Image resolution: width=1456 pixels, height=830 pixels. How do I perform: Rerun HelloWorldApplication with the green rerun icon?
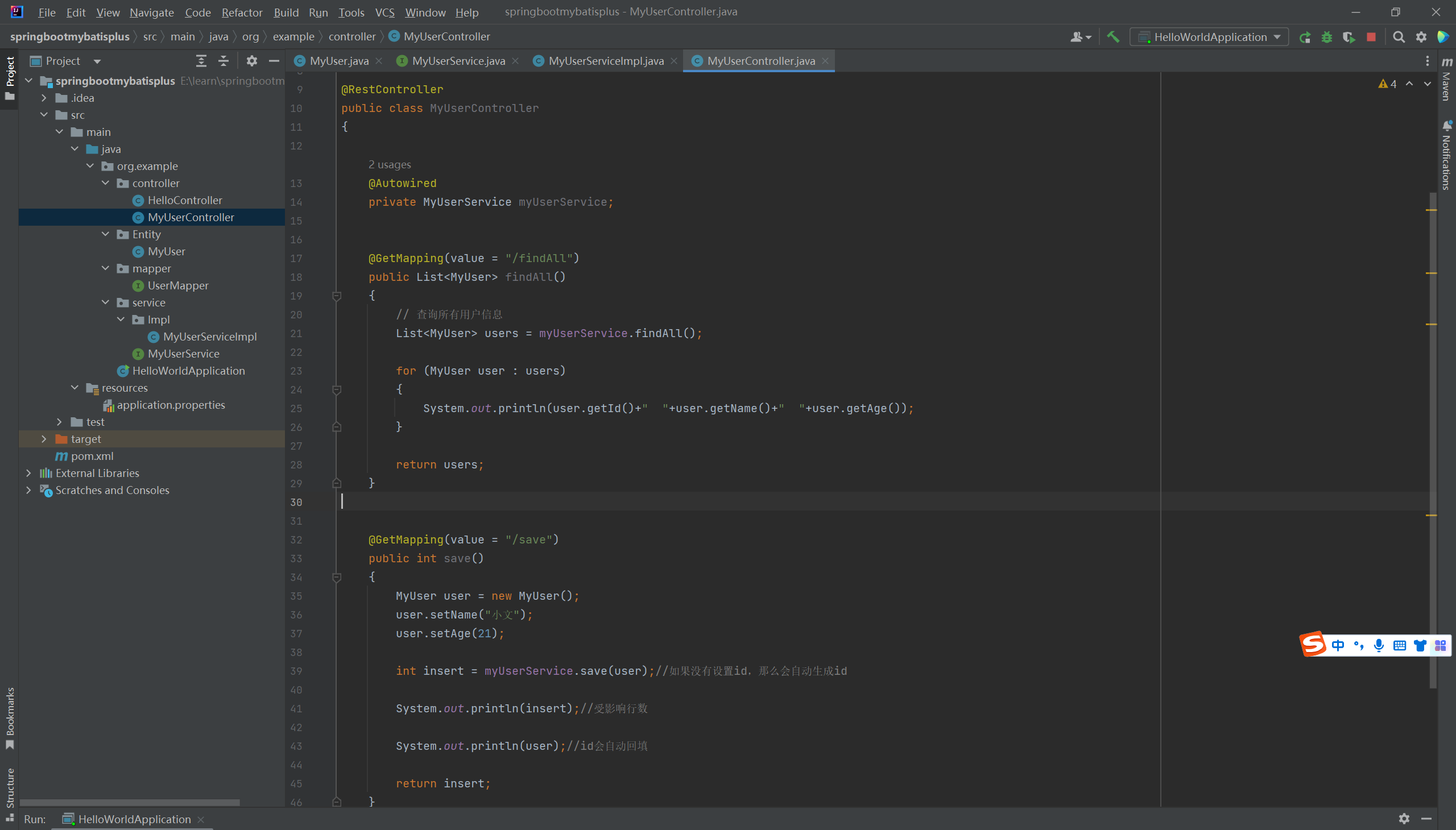tap(1304, 38)
